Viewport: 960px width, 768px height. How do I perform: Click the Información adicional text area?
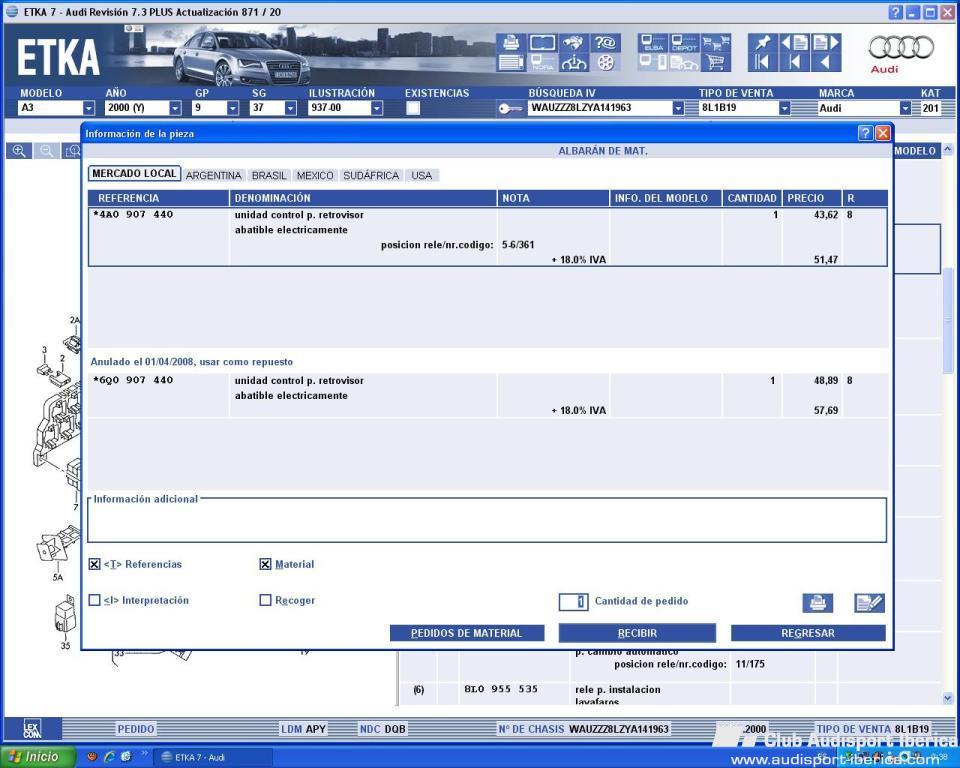pos(487,522)
